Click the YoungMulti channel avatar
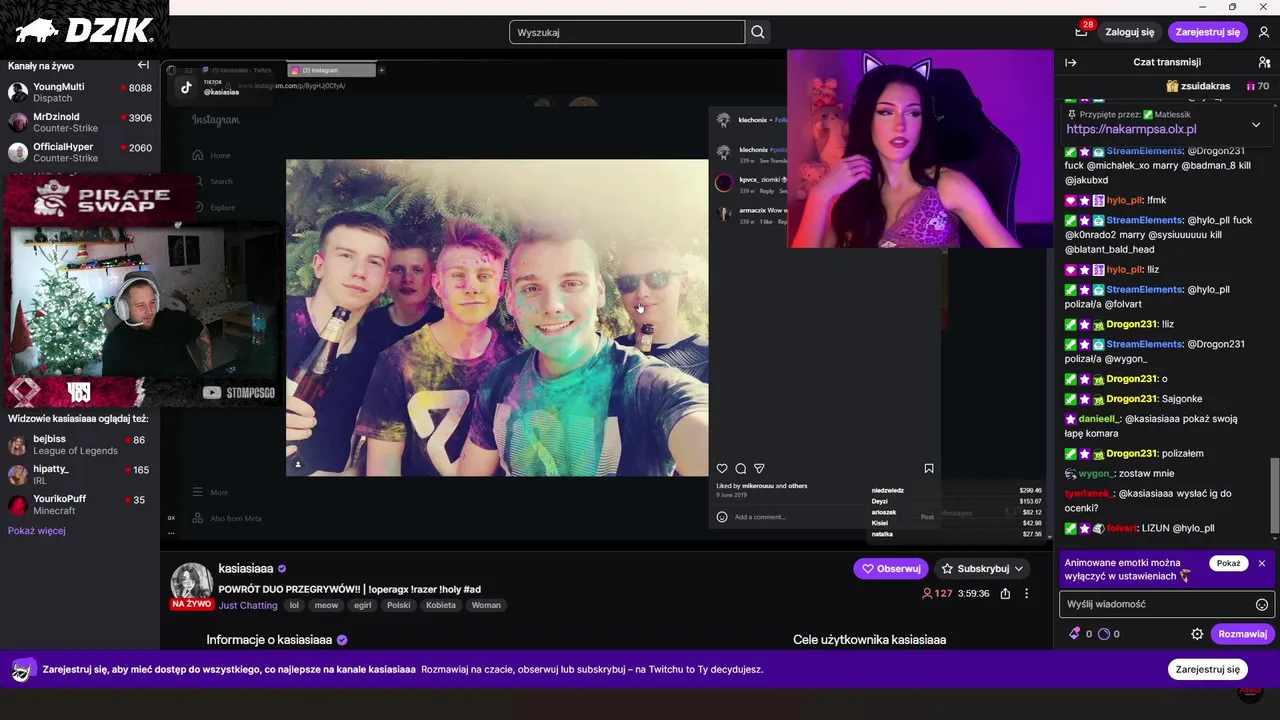This screenshot has height=720, width=1280. (18, 92)
